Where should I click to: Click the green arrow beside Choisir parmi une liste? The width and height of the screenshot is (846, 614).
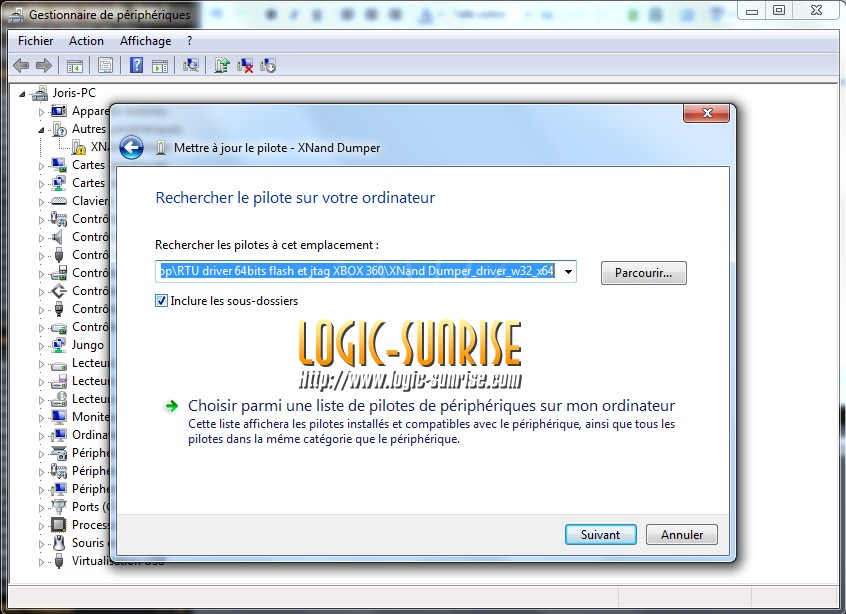pos(172,406)
